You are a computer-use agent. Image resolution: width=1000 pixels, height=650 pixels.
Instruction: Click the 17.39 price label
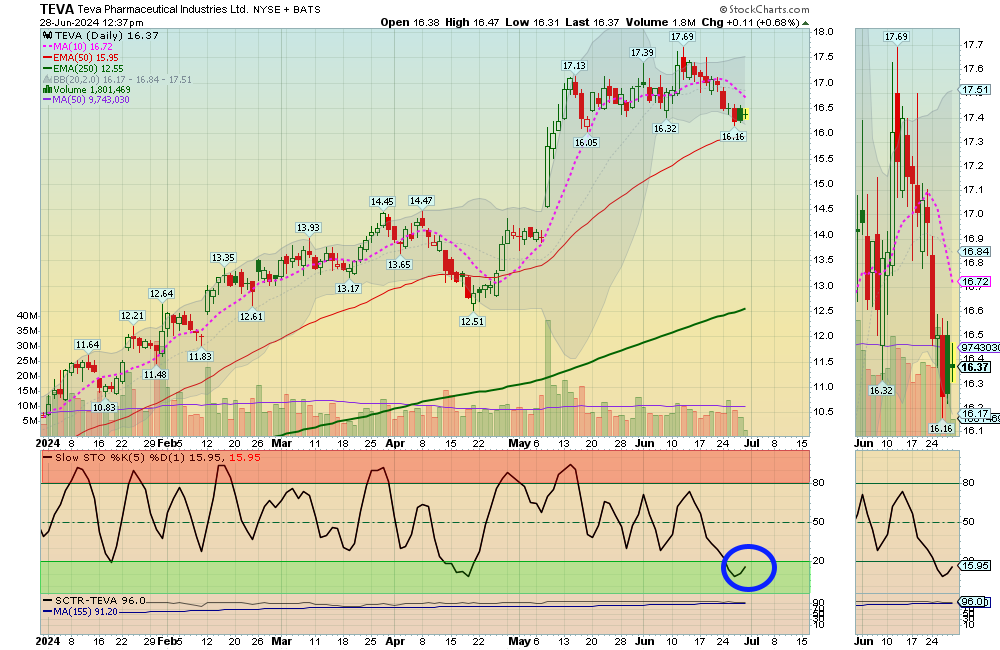(642, 52)
